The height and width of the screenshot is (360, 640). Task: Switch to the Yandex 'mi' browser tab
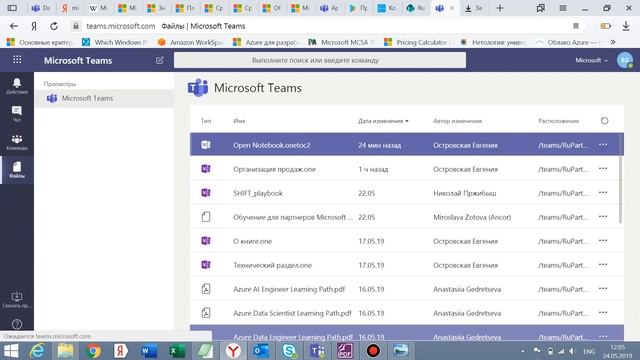point(70,8)
